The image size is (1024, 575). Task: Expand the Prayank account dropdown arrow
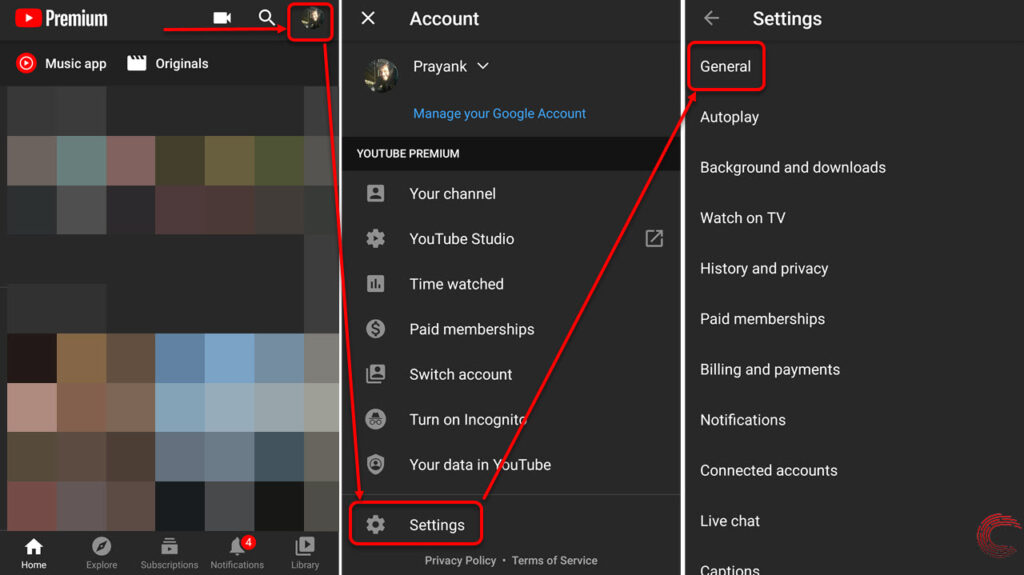pos(483,67)
